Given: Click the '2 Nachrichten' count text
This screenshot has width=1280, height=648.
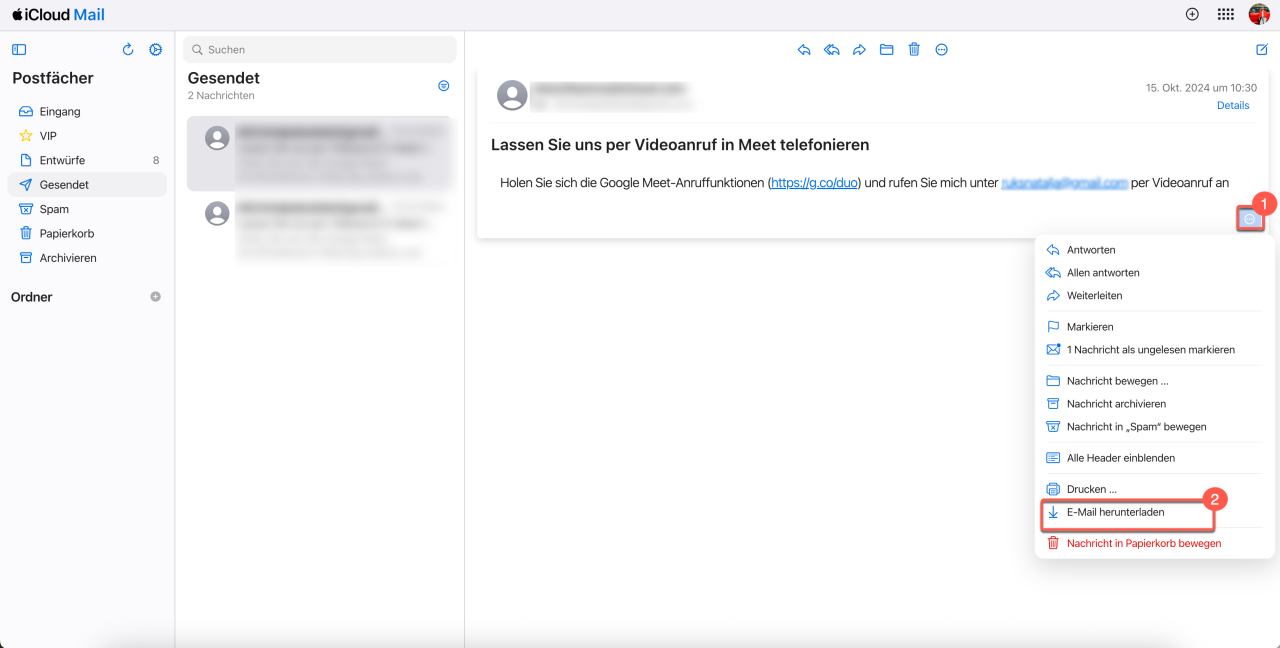Looking at the screenshot, I should (x=221, y=96).
